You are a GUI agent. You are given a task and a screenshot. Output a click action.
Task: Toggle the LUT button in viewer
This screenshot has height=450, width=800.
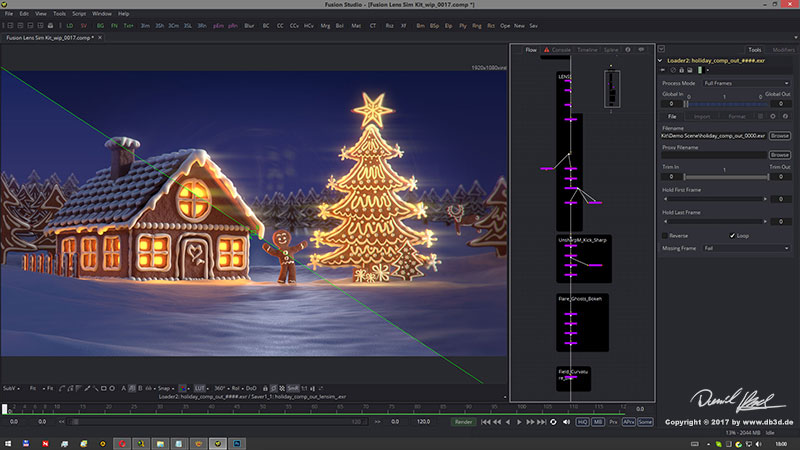199,388
